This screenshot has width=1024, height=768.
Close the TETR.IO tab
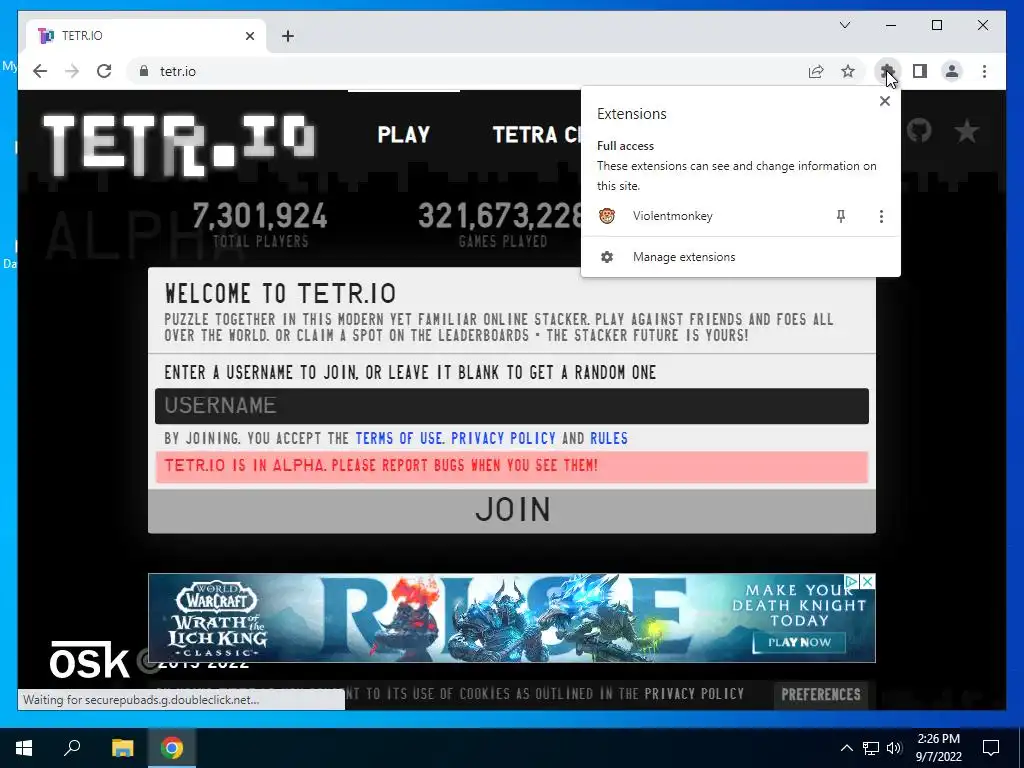[x=249, y=36]
